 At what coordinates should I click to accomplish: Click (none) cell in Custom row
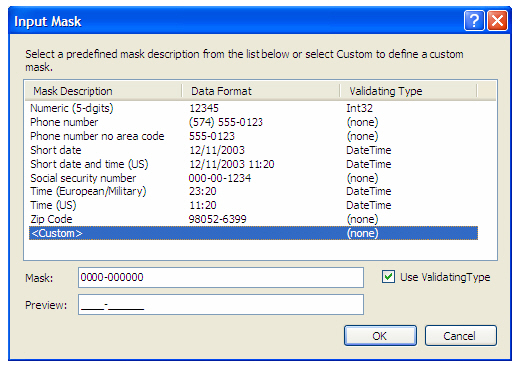pyautogui.click(x=362, y=233)
